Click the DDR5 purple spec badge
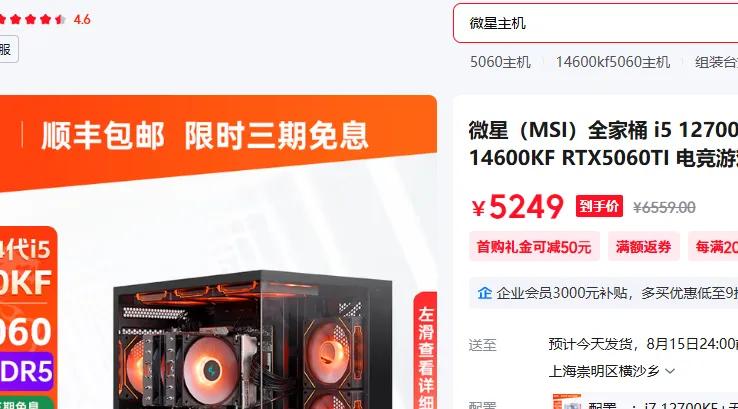 coord(26,372)
